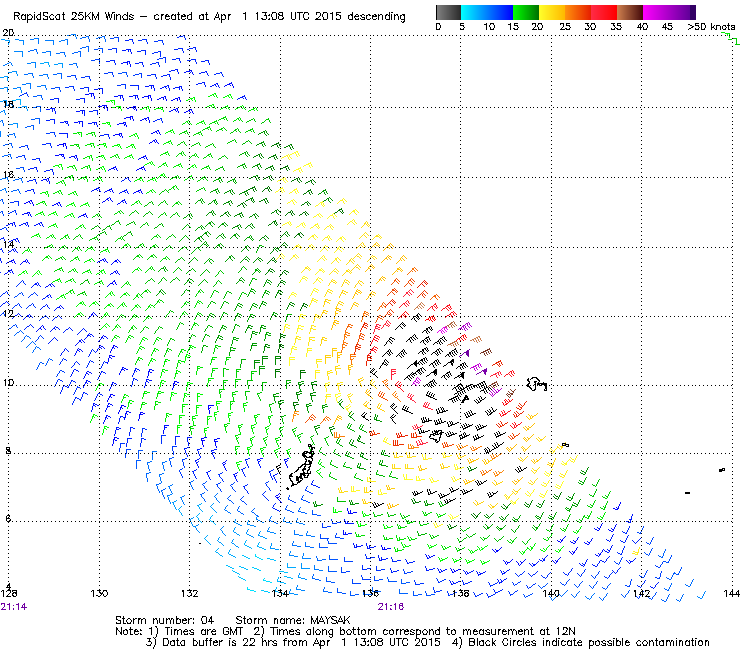Click the small atoll outline near 138E 8.5N
Image resolution: width=740 pixels, height=650 pixels.
[x=436, y=436]
